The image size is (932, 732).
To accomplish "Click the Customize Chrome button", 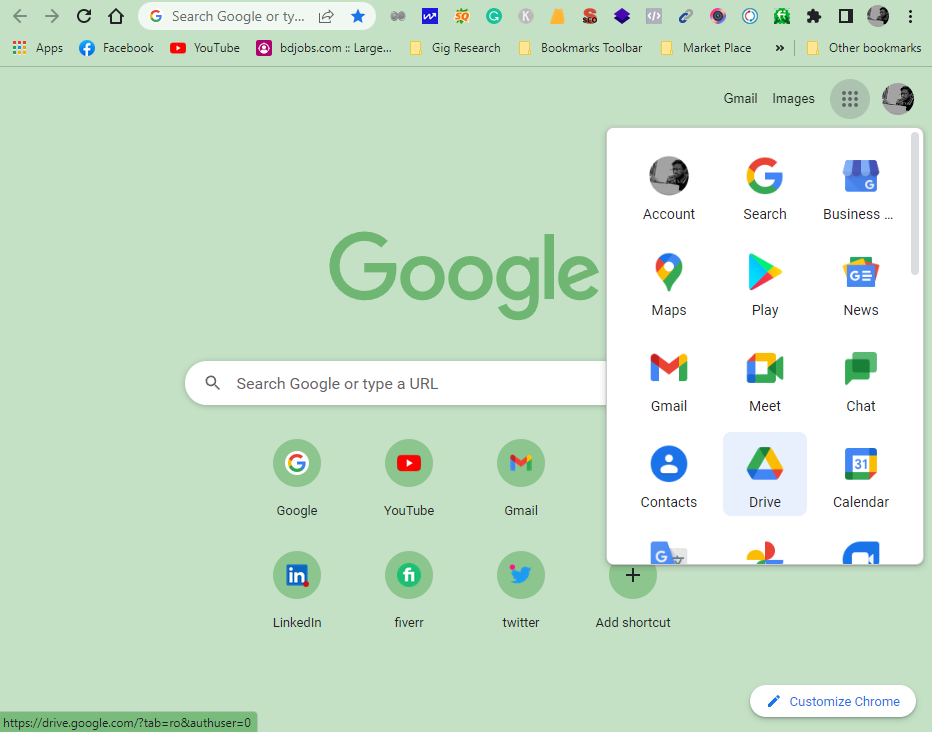I will click(x=833, y=701).
